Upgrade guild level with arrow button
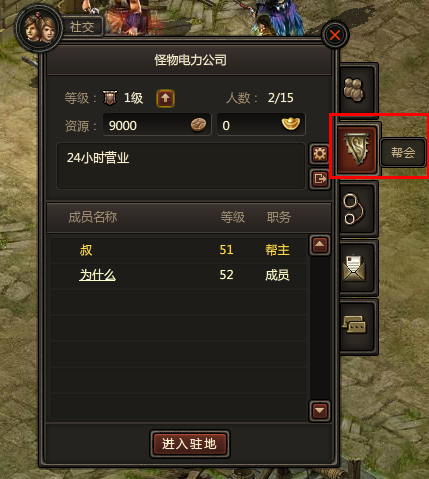Screen dimensions: 429x479 [165, 98]
